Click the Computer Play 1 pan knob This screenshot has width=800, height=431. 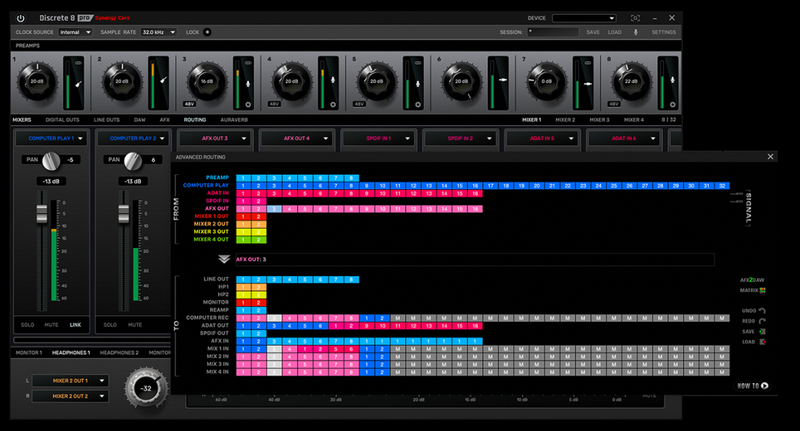click(x=51, y=161)
